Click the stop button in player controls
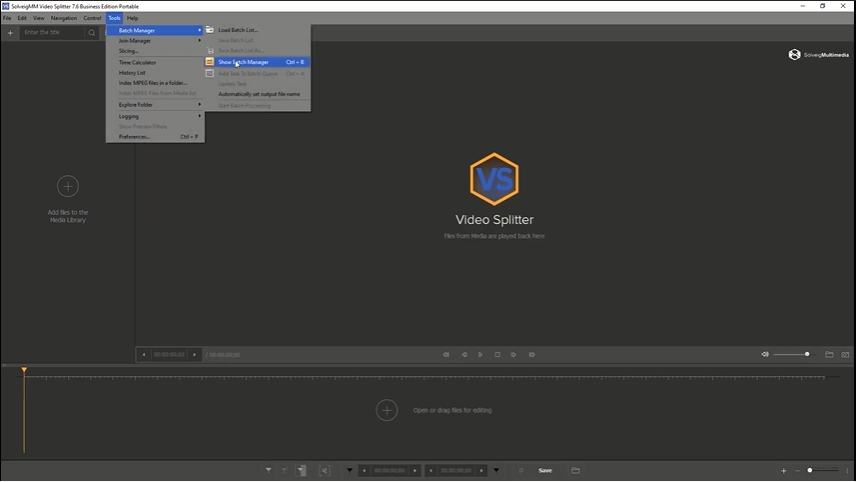This screenshot has width=856, height=482. pos(497,355)
